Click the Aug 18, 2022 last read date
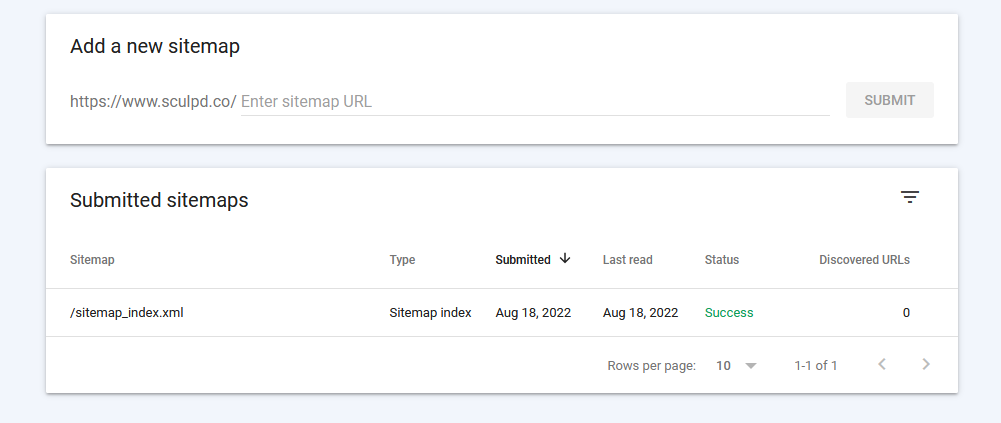The image size is (1001, 423). click(x=640, y=313)
